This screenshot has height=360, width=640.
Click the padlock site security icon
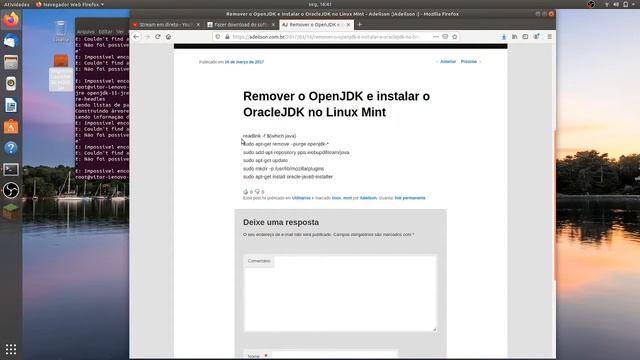(x=227, y=37)
